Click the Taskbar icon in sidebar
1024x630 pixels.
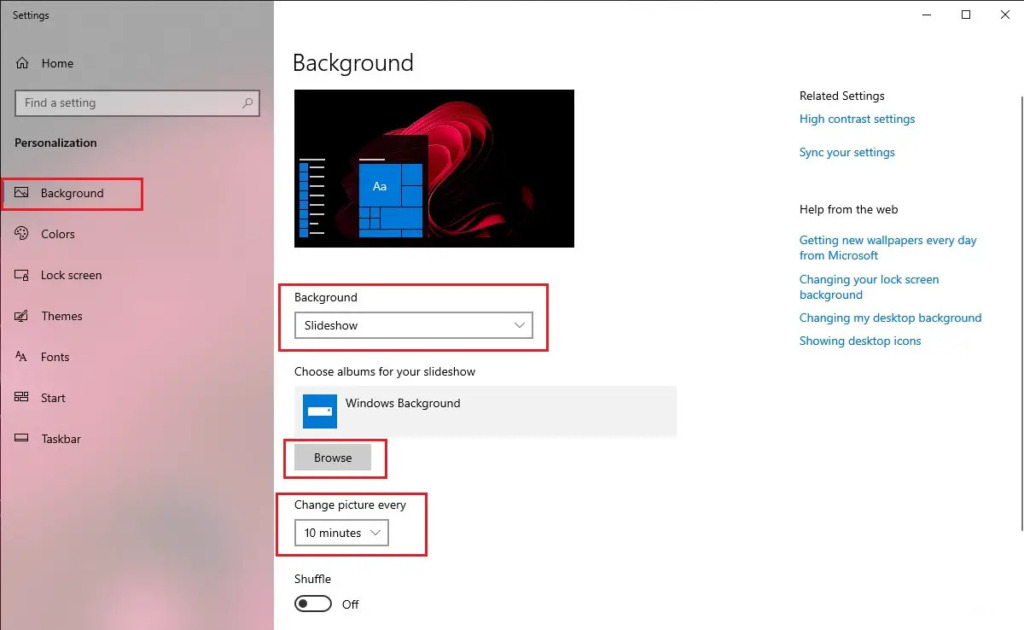click(x=22, y=439)
